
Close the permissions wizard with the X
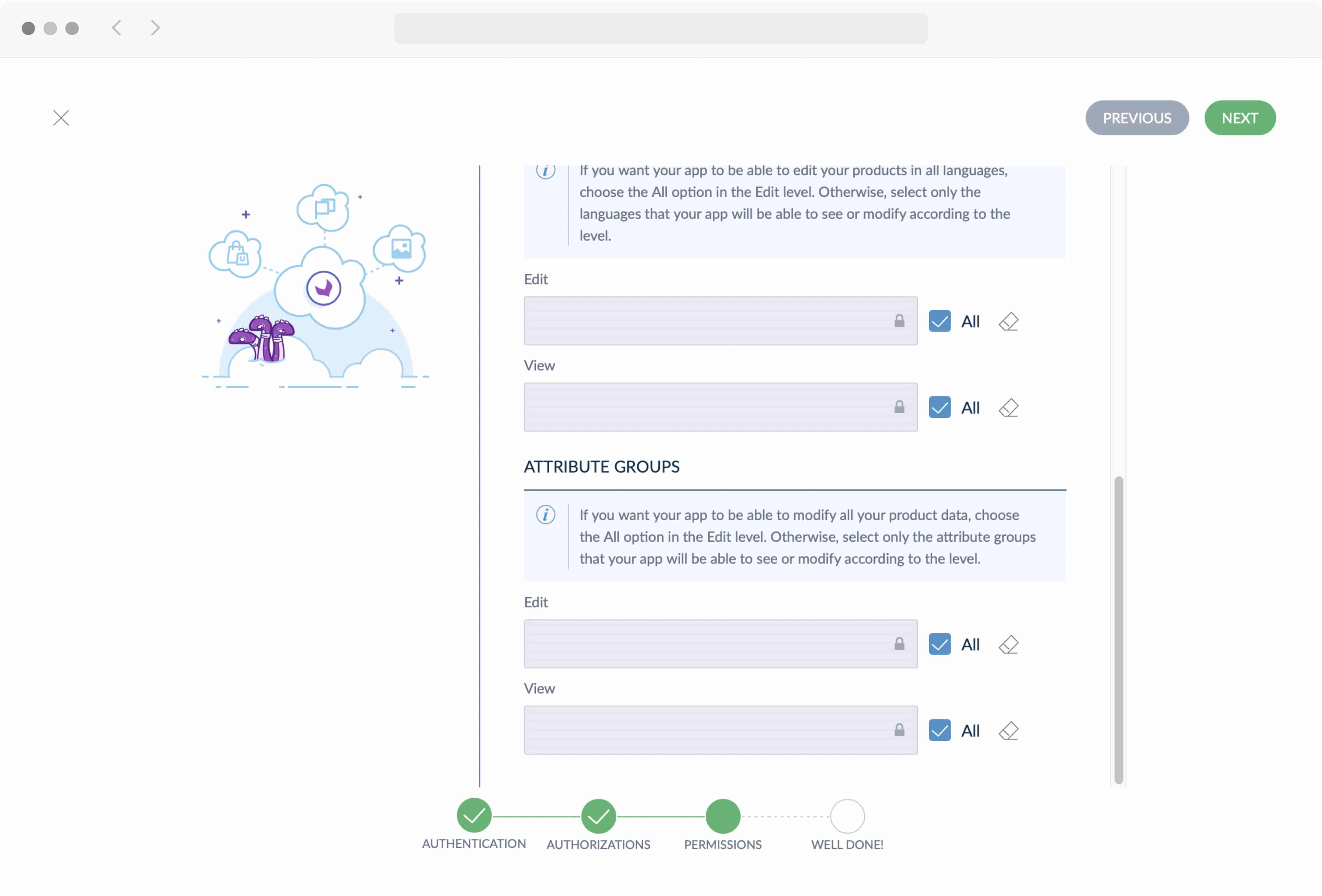click(61, 118)
